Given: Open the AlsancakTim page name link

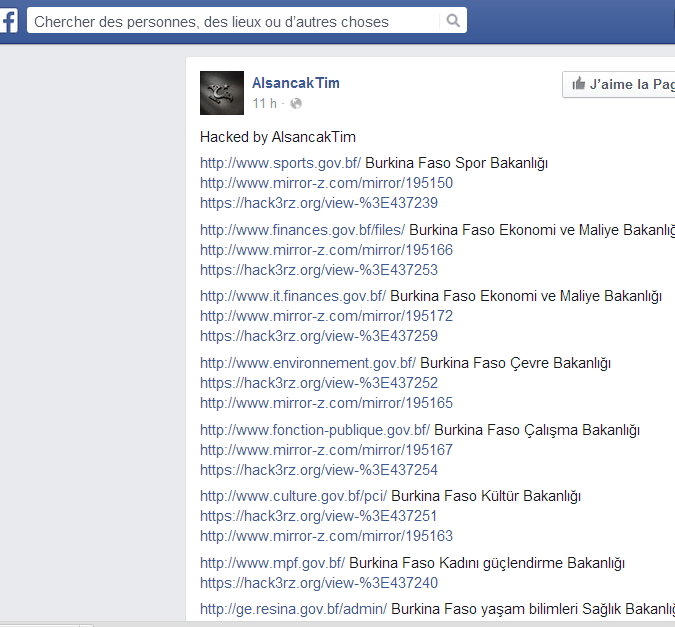Looking at the screenshot, I should click(x=296, y=83).
